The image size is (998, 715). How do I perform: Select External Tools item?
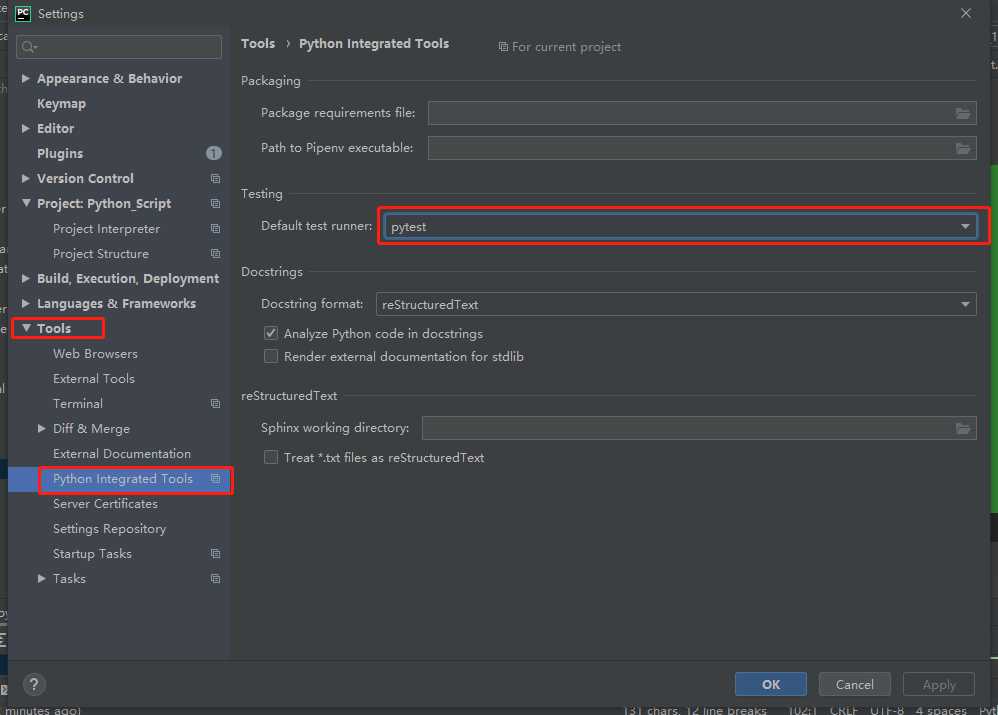[94, 379]
